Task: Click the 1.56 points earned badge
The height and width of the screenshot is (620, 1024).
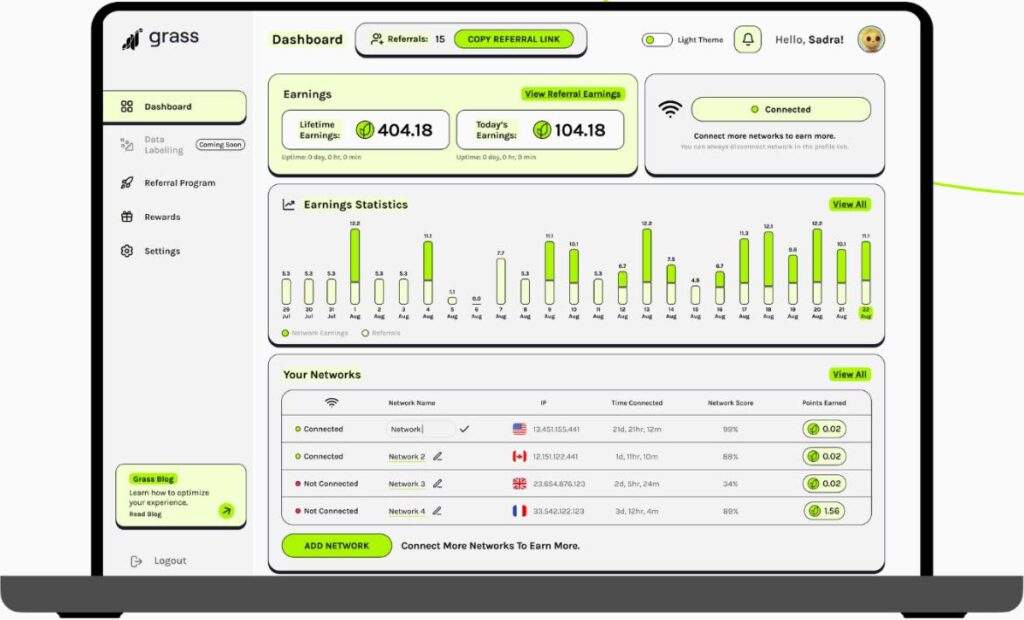Action: click(x=824, y=511)
